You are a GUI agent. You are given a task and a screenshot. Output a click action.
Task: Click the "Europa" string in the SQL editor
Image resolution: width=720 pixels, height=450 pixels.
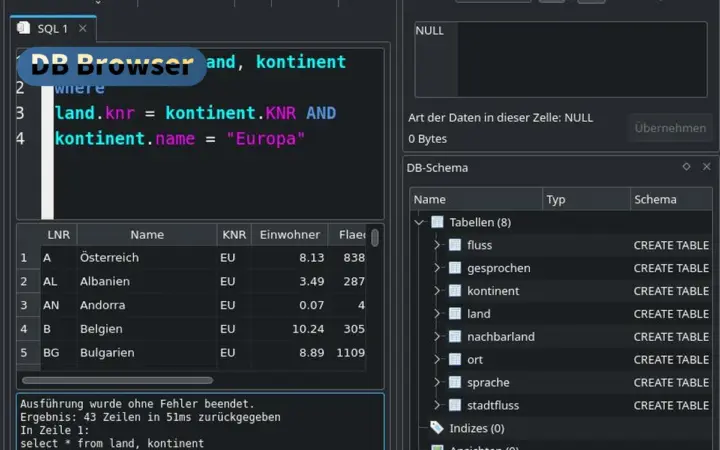point(266,138)
